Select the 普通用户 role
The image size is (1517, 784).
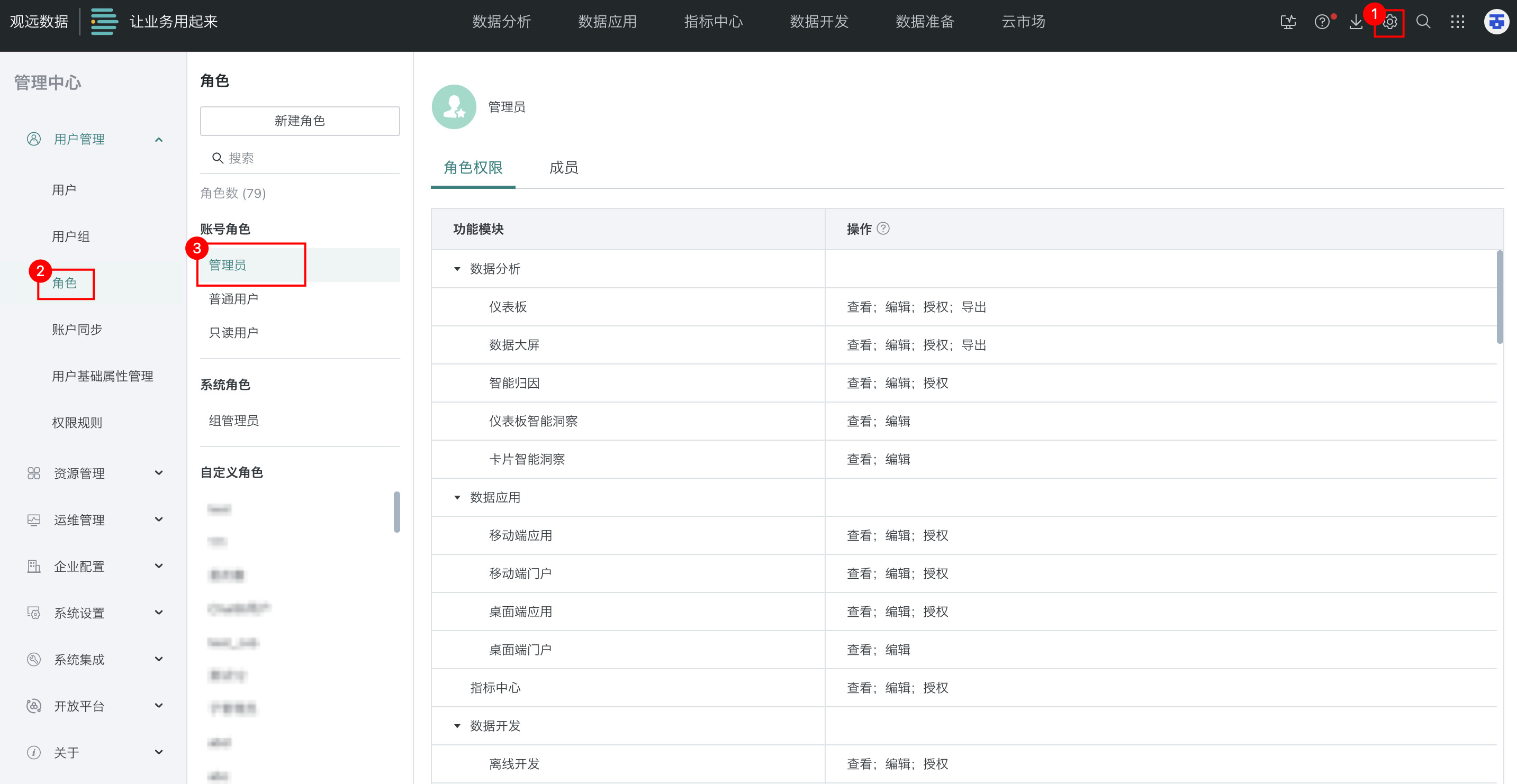pyautogui.click(x=234, y=299)
